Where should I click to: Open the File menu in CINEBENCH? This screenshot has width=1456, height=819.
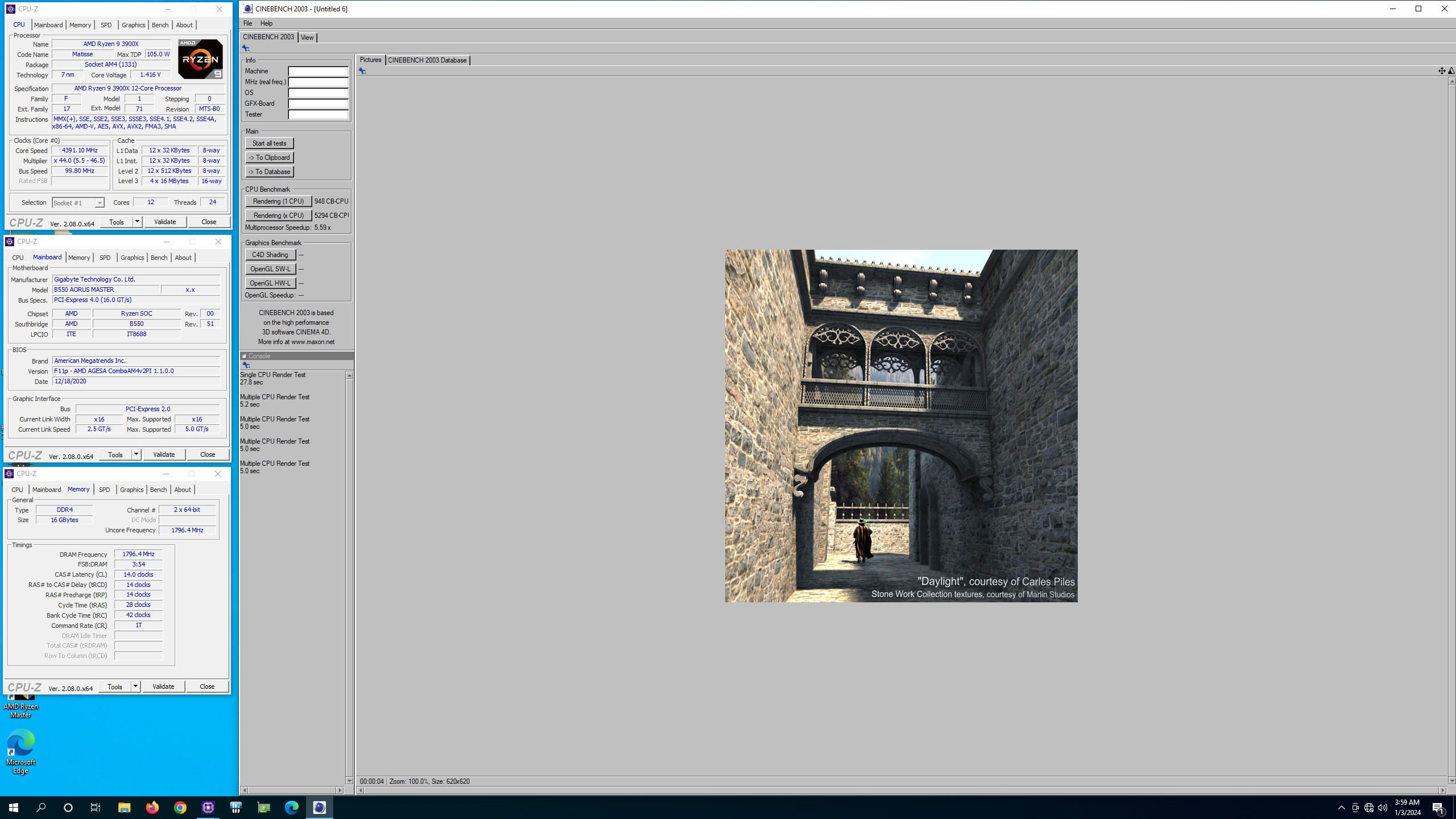point(248,23)
